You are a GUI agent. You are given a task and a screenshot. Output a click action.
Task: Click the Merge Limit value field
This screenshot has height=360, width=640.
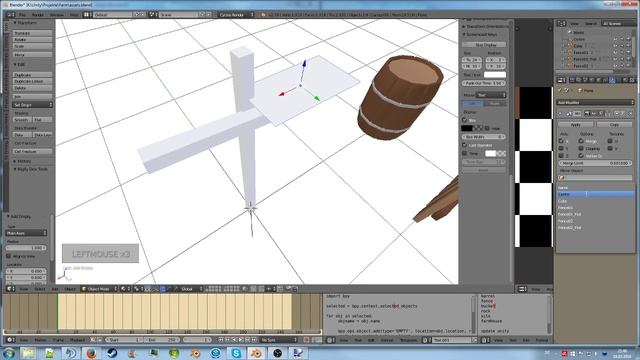click(595, 163)
